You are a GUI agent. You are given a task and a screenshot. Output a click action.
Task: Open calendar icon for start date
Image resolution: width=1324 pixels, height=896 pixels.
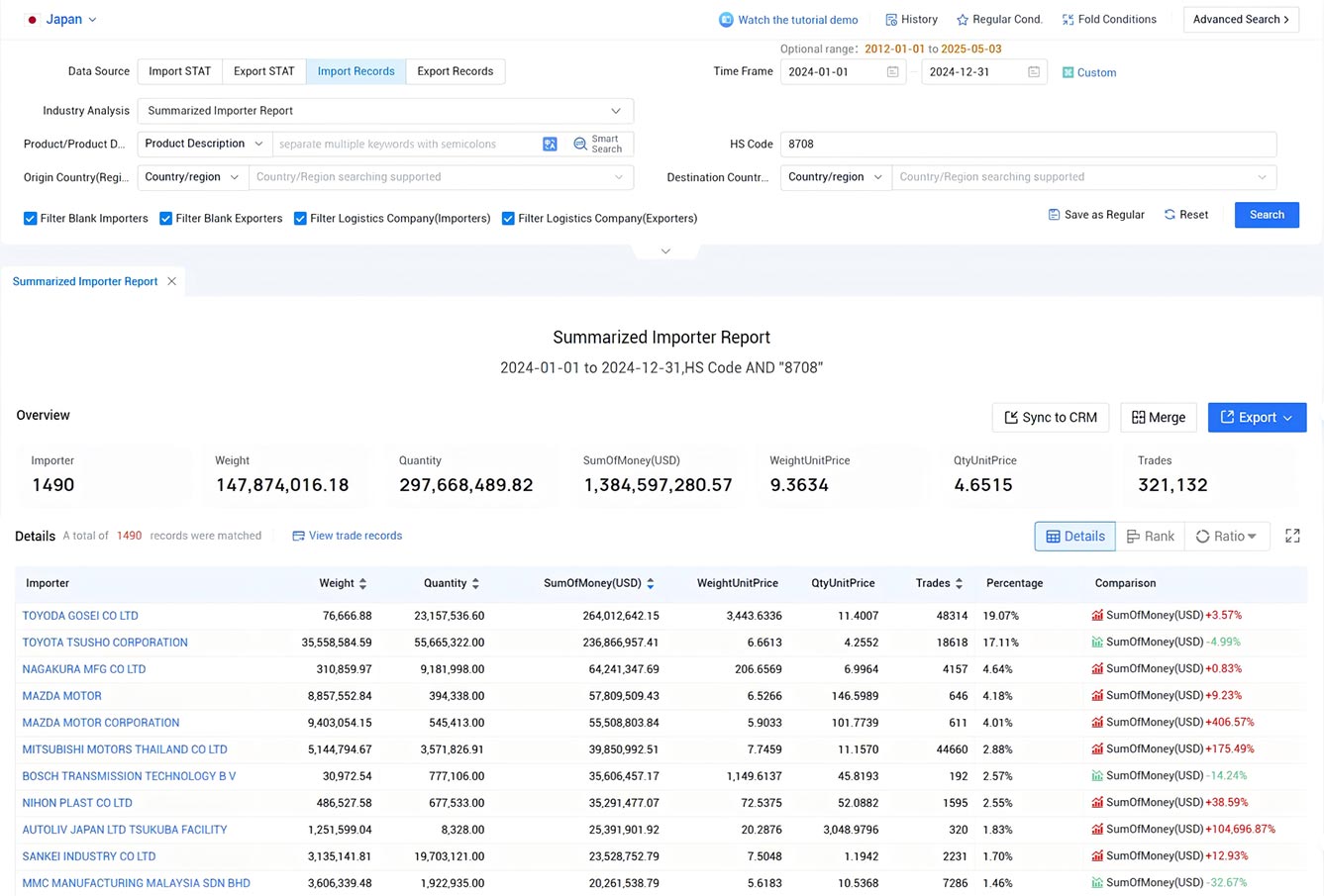892,72
